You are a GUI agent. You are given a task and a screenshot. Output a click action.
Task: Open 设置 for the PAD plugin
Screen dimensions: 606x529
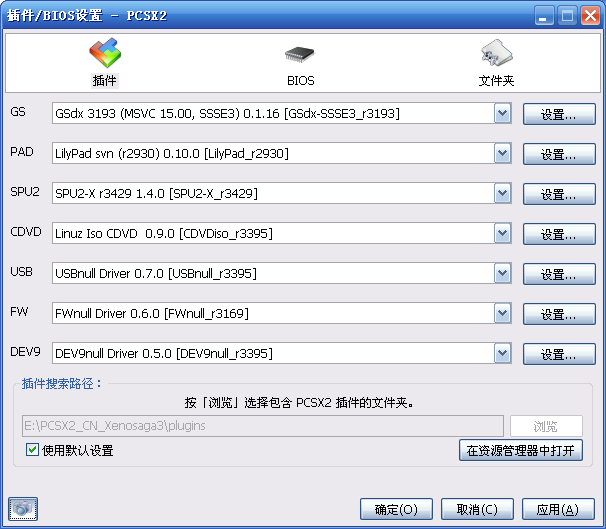pyautogui.click(x=559, y=154)
